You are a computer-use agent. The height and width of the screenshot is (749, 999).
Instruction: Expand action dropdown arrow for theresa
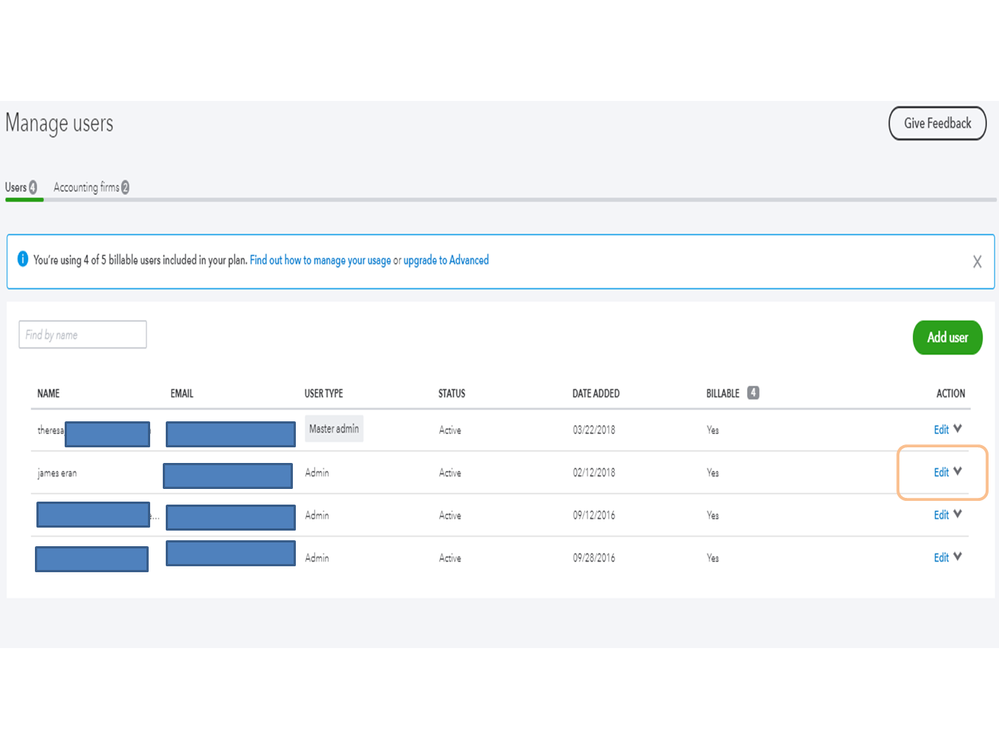tap(958, 429)
